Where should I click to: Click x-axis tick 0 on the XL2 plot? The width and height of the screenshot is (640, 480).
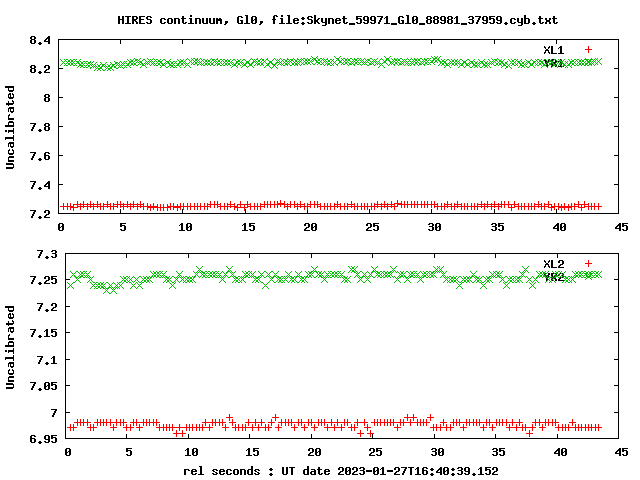click(68, 452)
